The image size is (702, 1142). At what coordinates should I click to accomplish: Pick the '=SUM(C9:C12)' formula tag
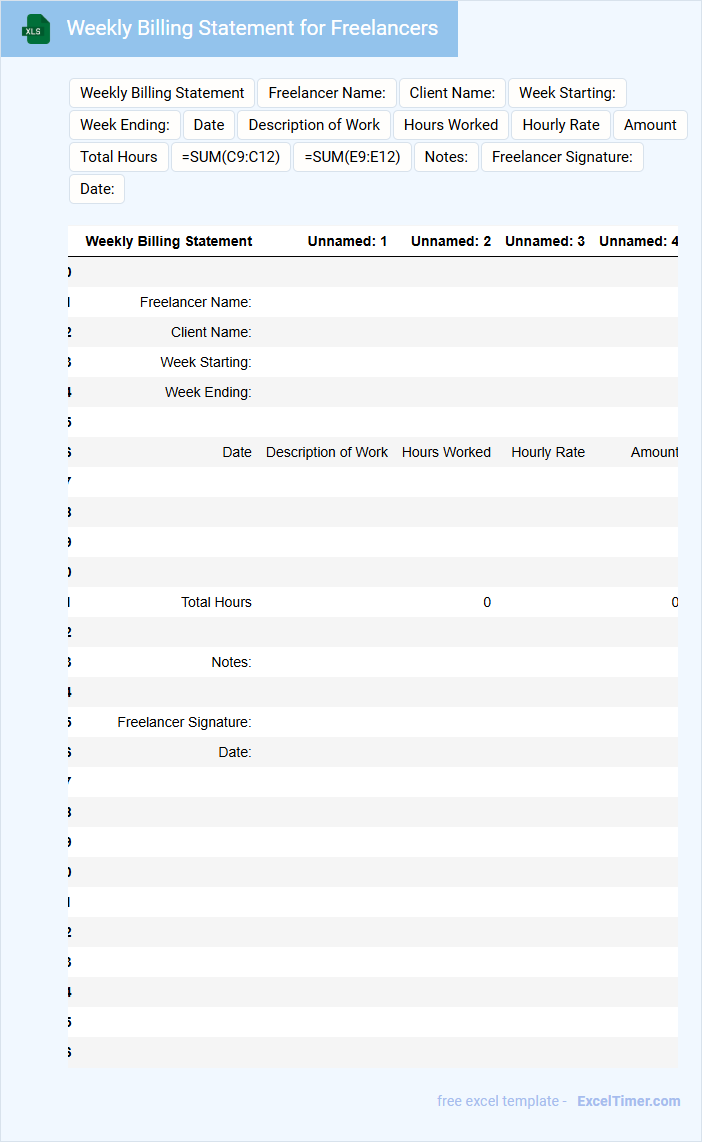231,157
